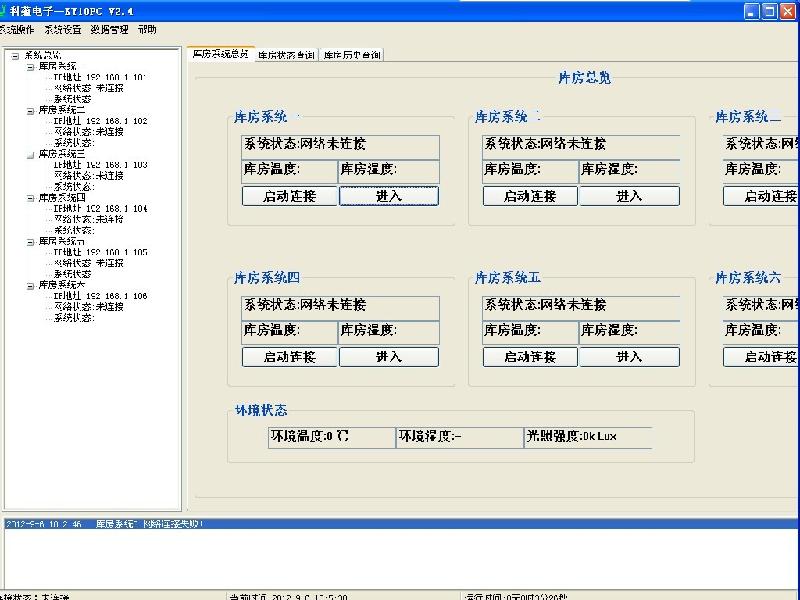Image resolution: width=800 pixels, height=600 pixels.
Task: Select 库房系统五 in the tree
Action: pyautogui.click(x=62, y=241)
